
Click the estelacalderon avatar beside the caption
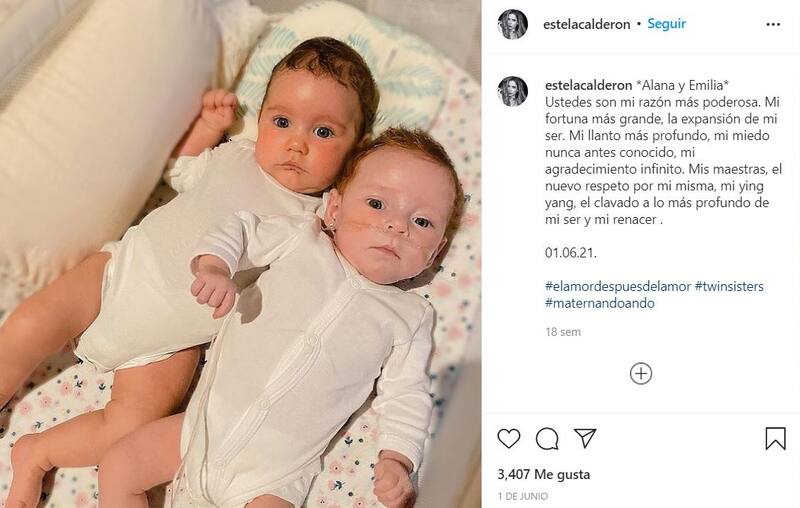click(x=512, y=91)
